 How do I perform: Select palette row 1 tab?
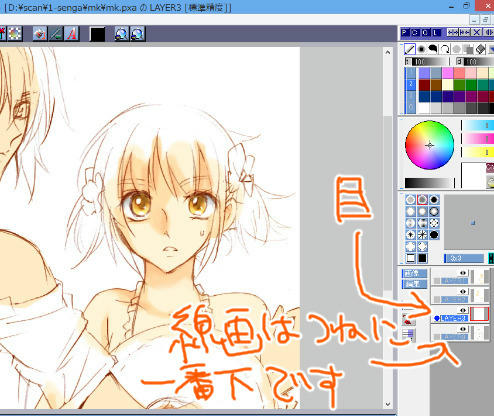410,73
